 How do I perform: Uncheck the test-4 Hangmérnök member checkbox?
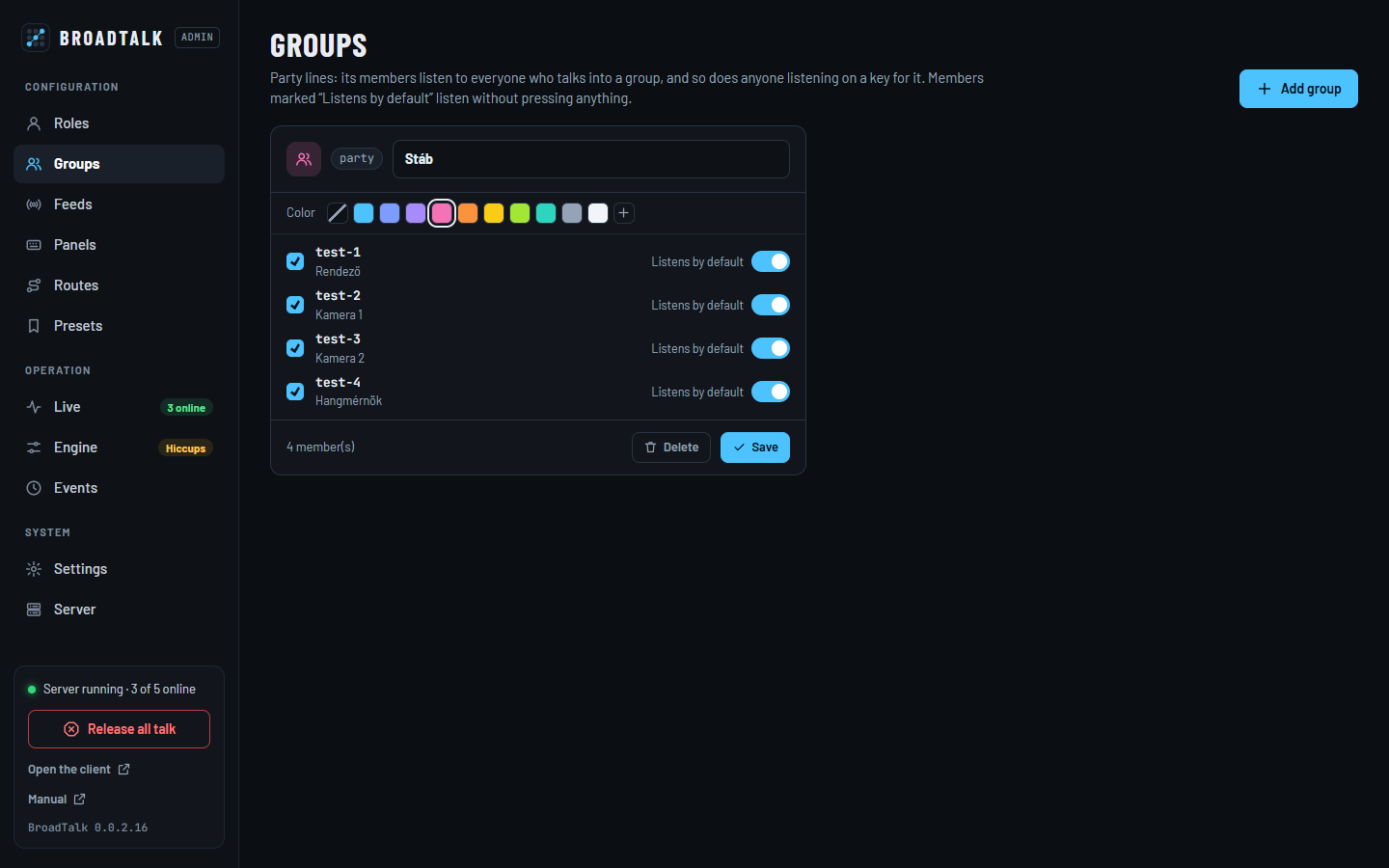coord(295,392)
